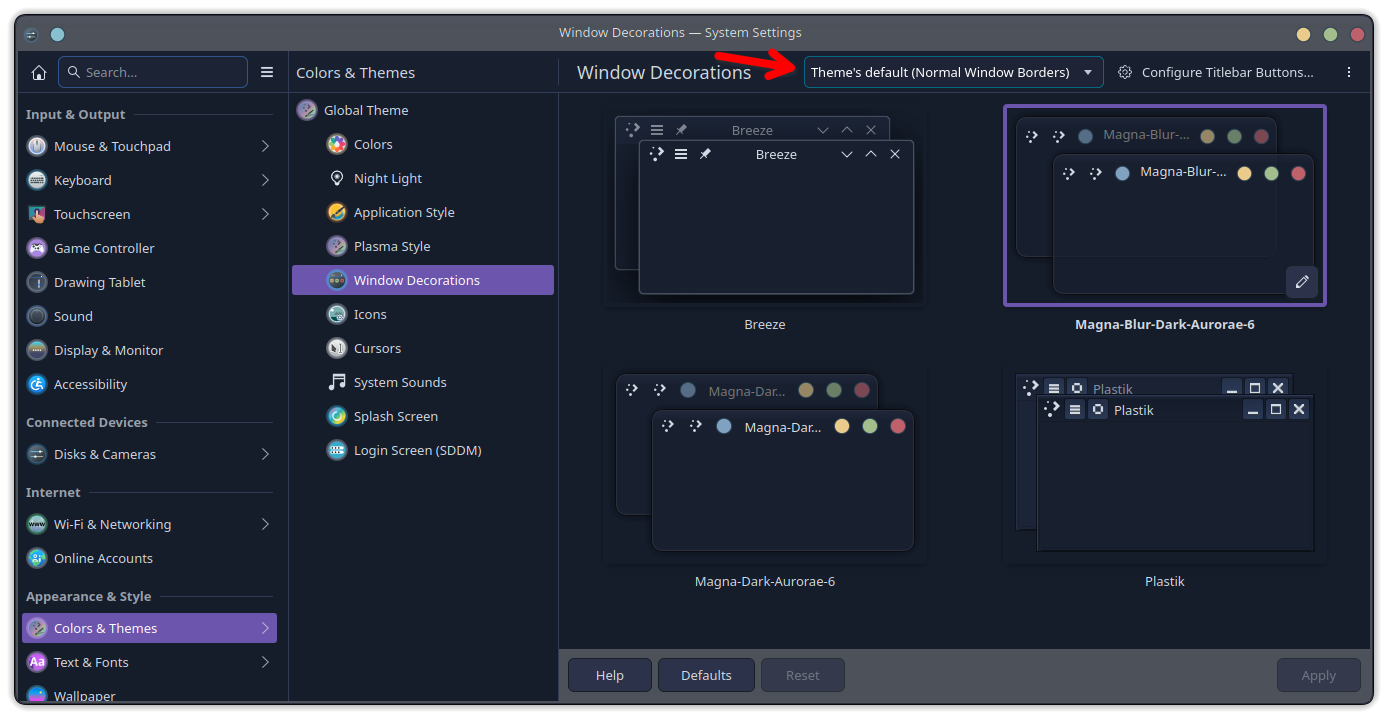Open the sidebar hamburger menu
The height and width of the screenshot is (719, 1388).
[267, 72]
